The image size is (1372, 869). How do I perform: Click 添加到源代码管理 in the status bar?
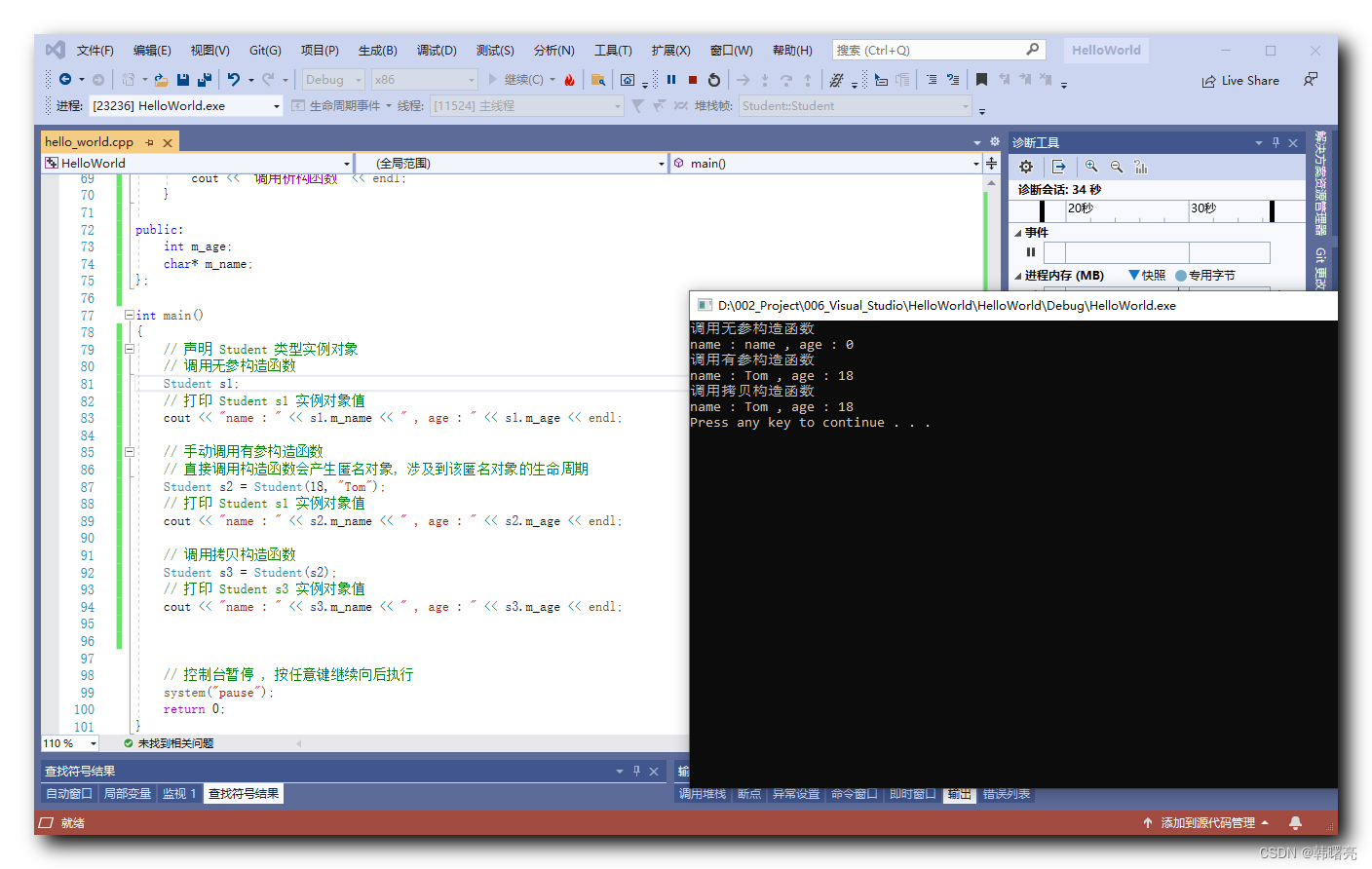tap(1207, 823)
